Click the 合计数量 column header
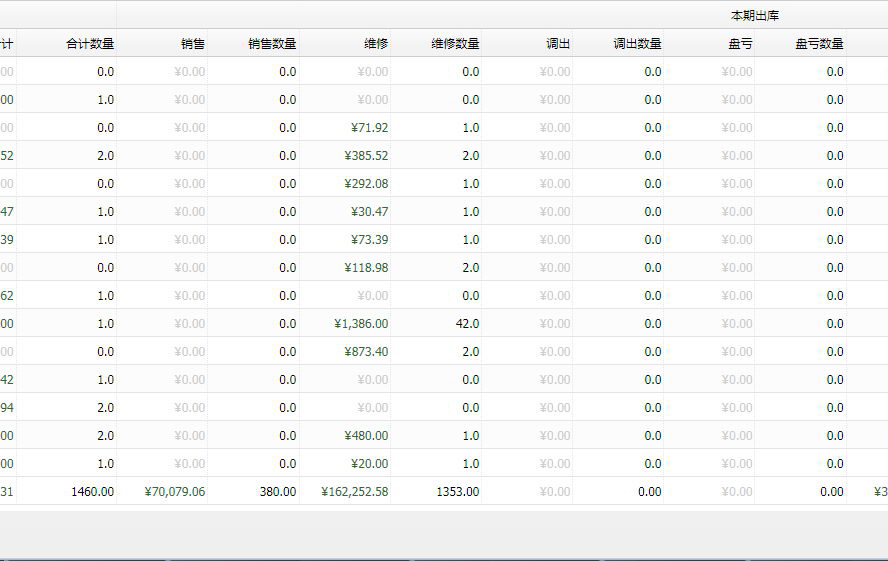The width and height of the screenshot is (888, 561). [89, 44]
